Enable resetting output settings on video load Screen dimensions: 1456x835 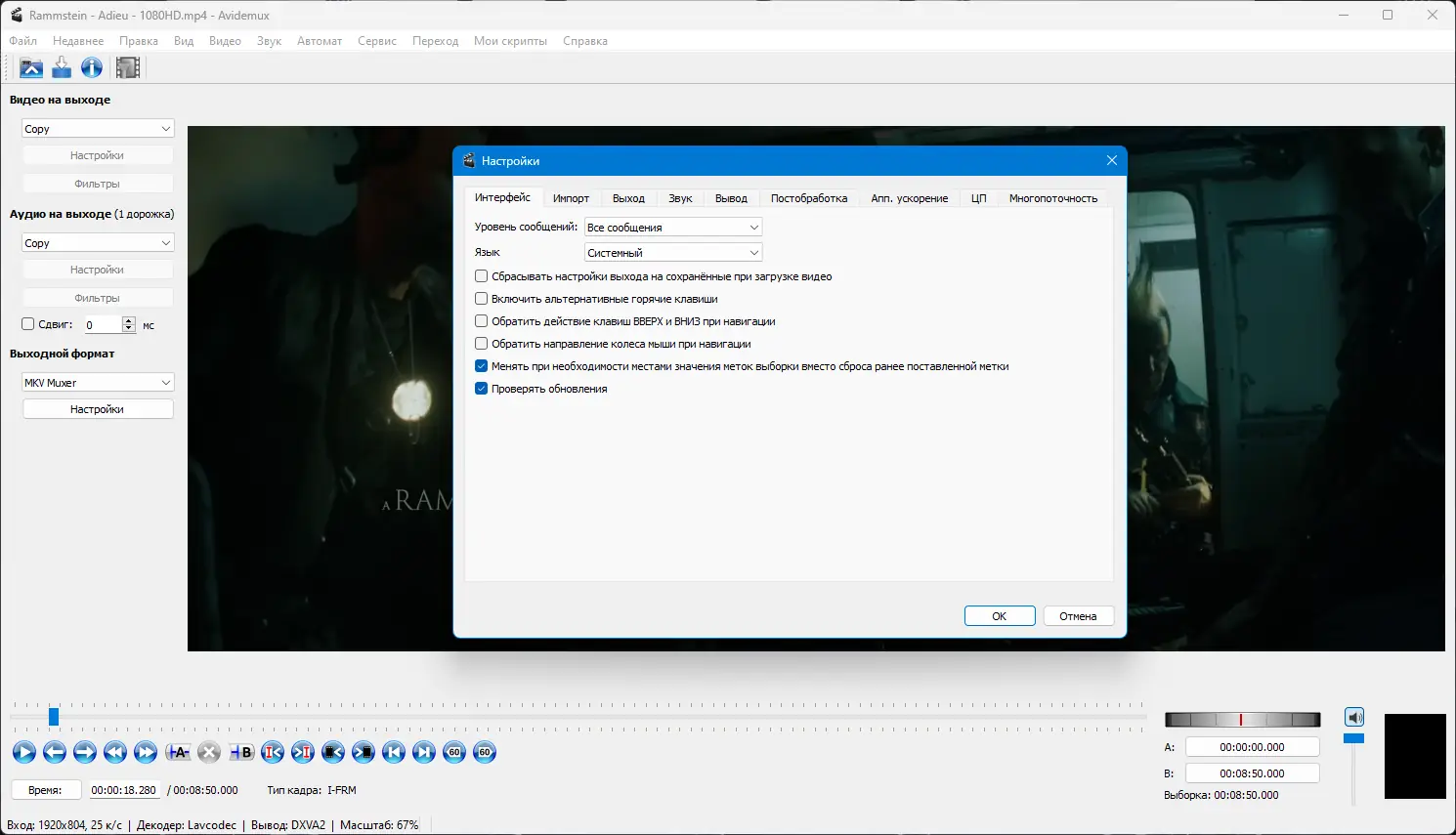click(481, 276)
